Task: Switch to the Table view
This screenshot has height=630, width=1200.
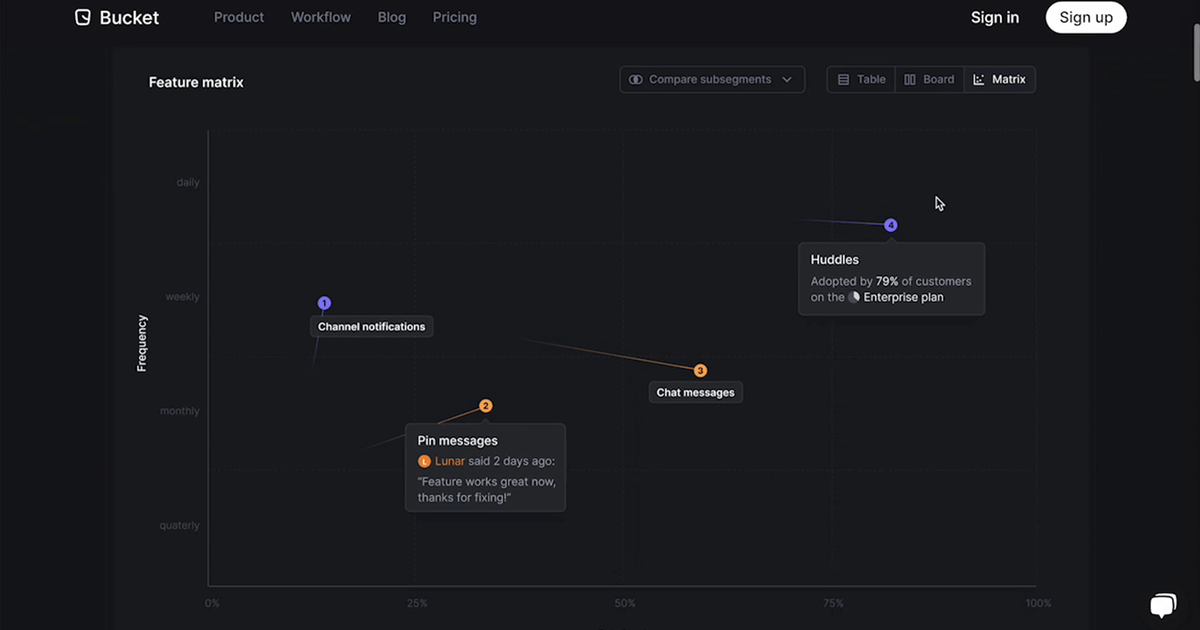Action: coord(861,80)
